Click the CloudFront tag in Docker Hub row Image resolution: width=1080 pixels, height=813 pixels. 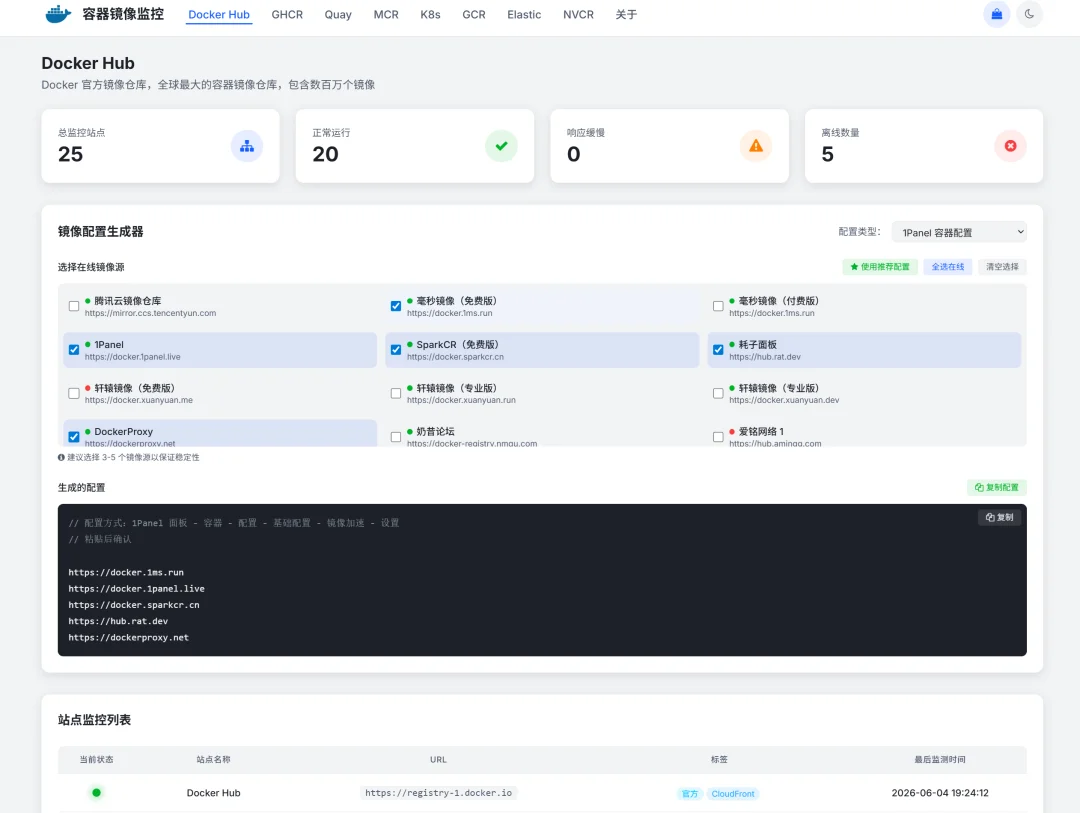733,794
